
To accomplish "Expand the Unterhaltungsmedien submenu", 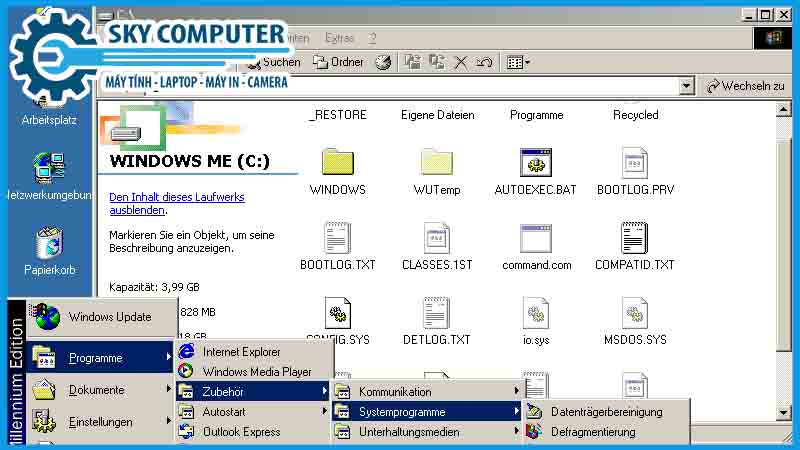I will click(427, 432).
